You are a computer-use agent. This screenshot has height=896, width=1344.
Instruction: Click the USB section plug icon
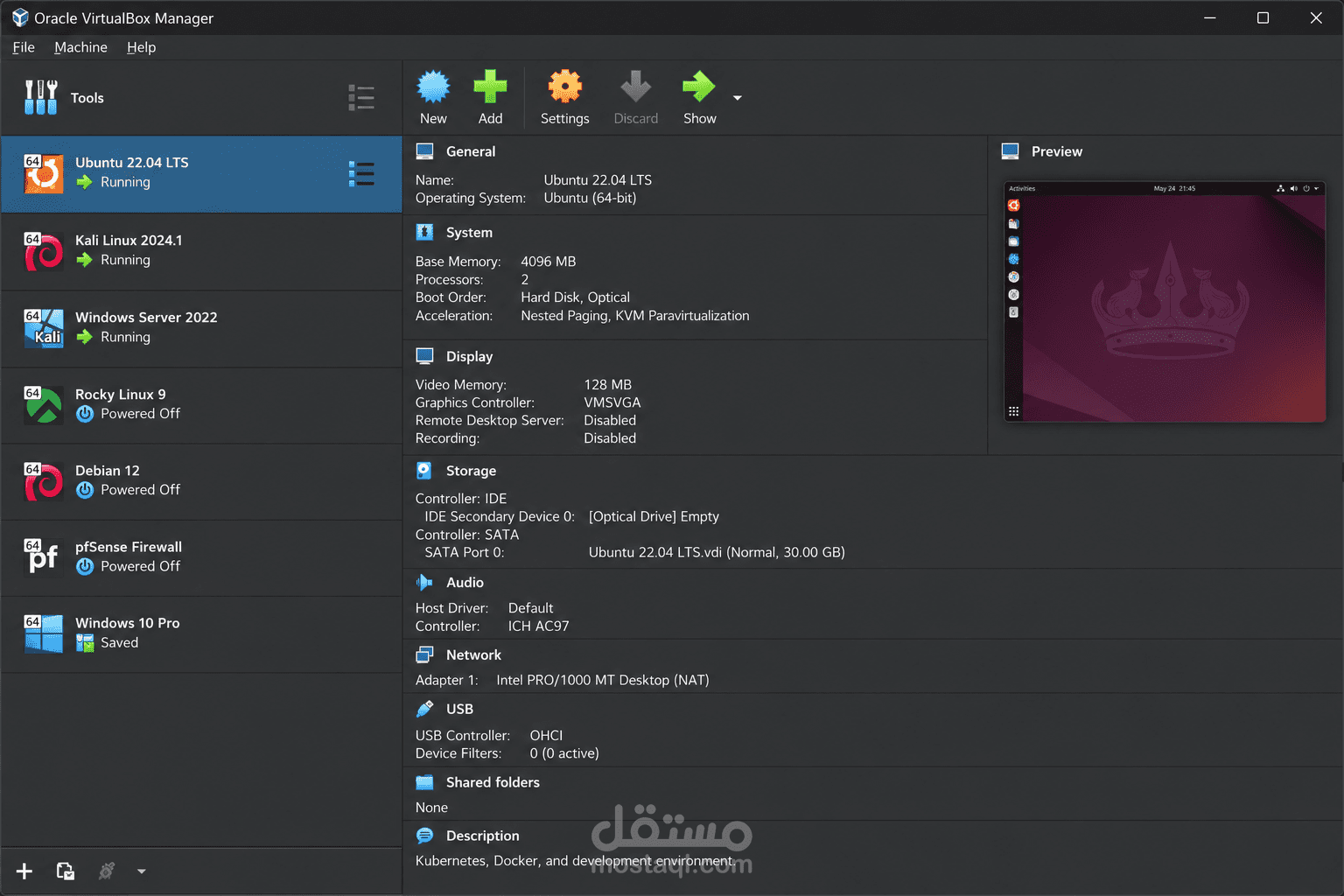pyautogui.click(x=424, y=709)
